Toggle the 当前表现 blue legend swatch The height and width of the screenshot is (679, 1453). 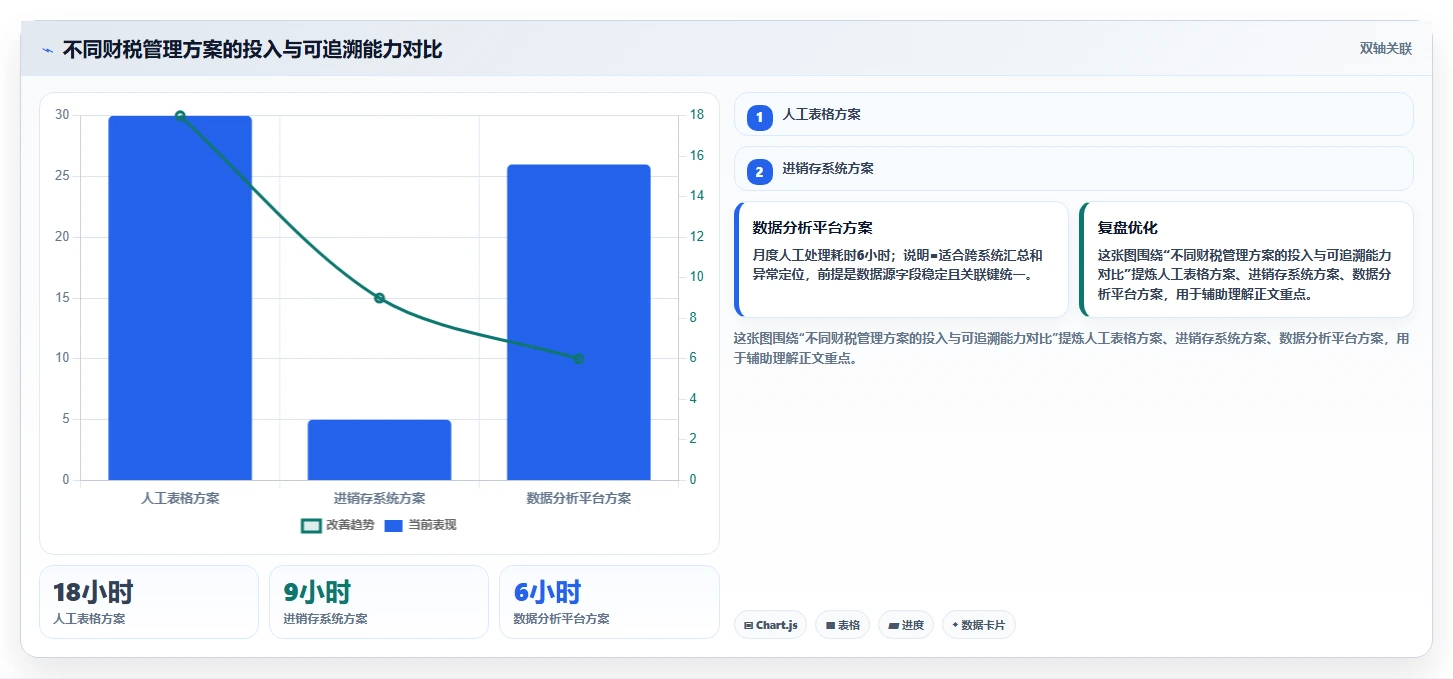(393, 525)
